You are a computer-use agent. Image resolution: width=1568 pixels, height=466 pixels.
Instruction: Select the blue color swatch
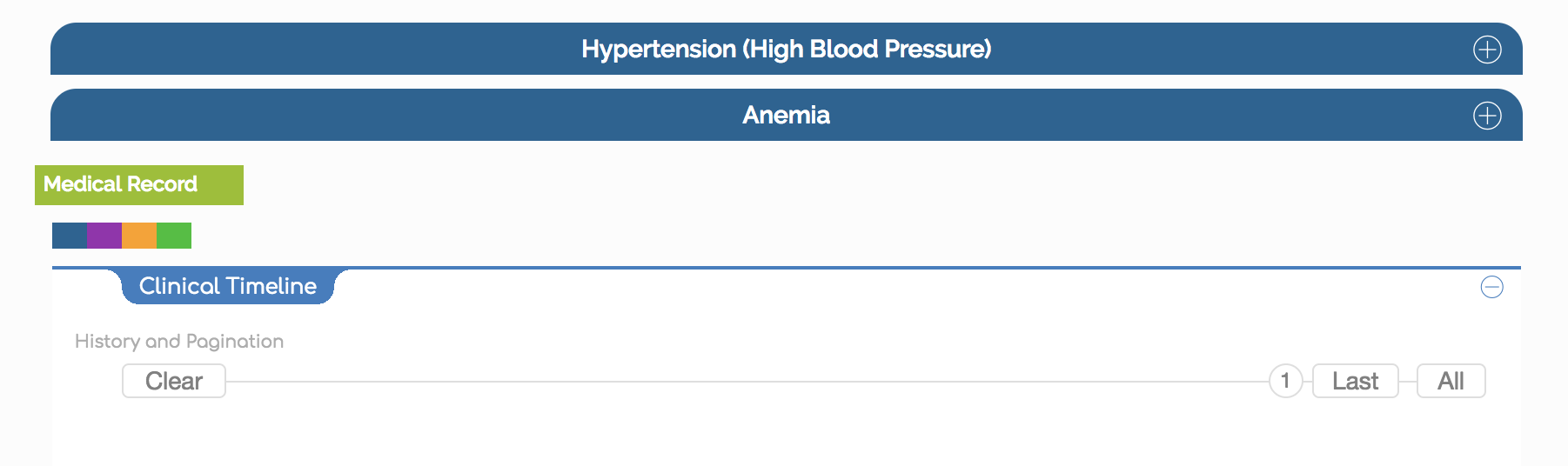(x=70, y=236)
